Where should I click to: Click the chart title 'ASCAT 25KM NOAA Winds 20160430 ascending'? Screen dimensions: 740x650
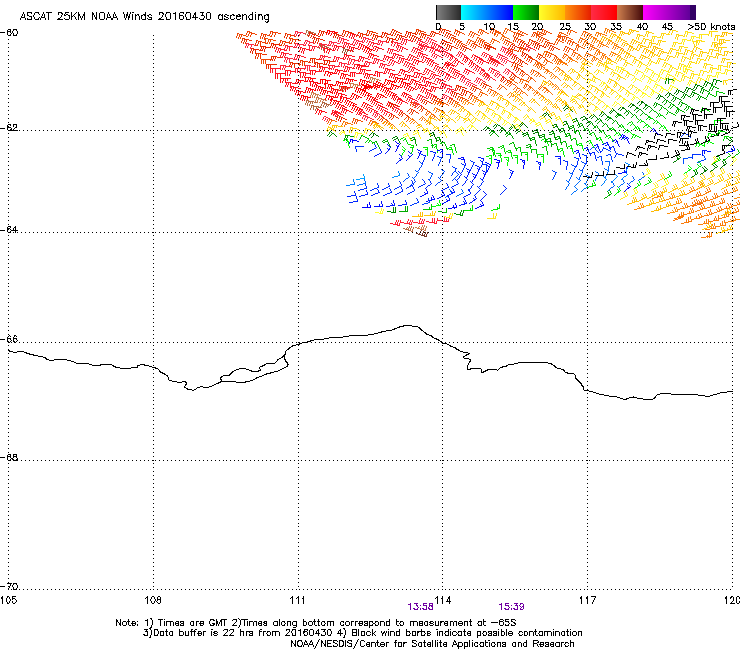(x=144, y=17)
